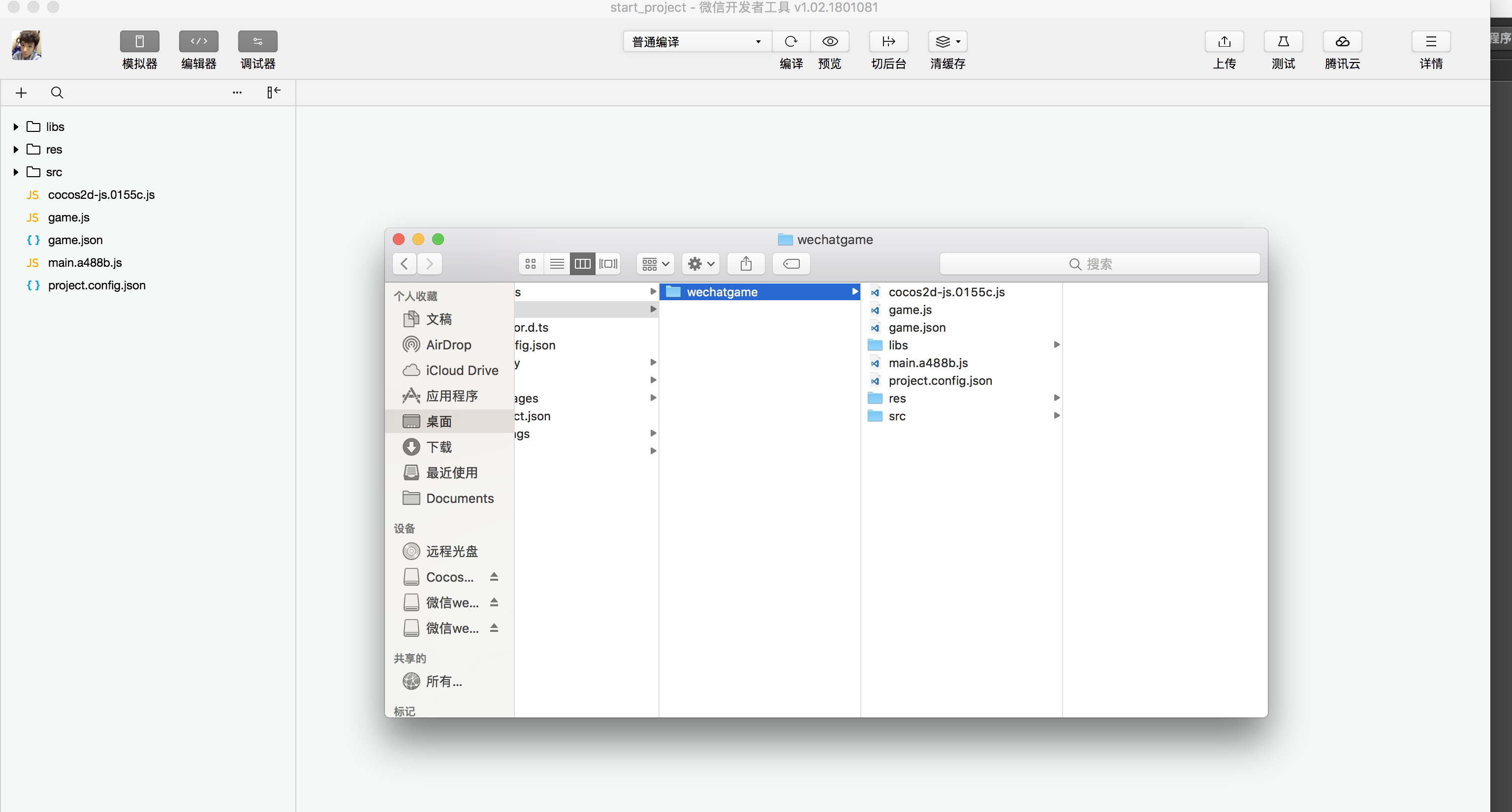The width and height of the screenshot is (1512, 812).
Task: Click the test flask icon (测试)
Action: [x=1283, y=41]
